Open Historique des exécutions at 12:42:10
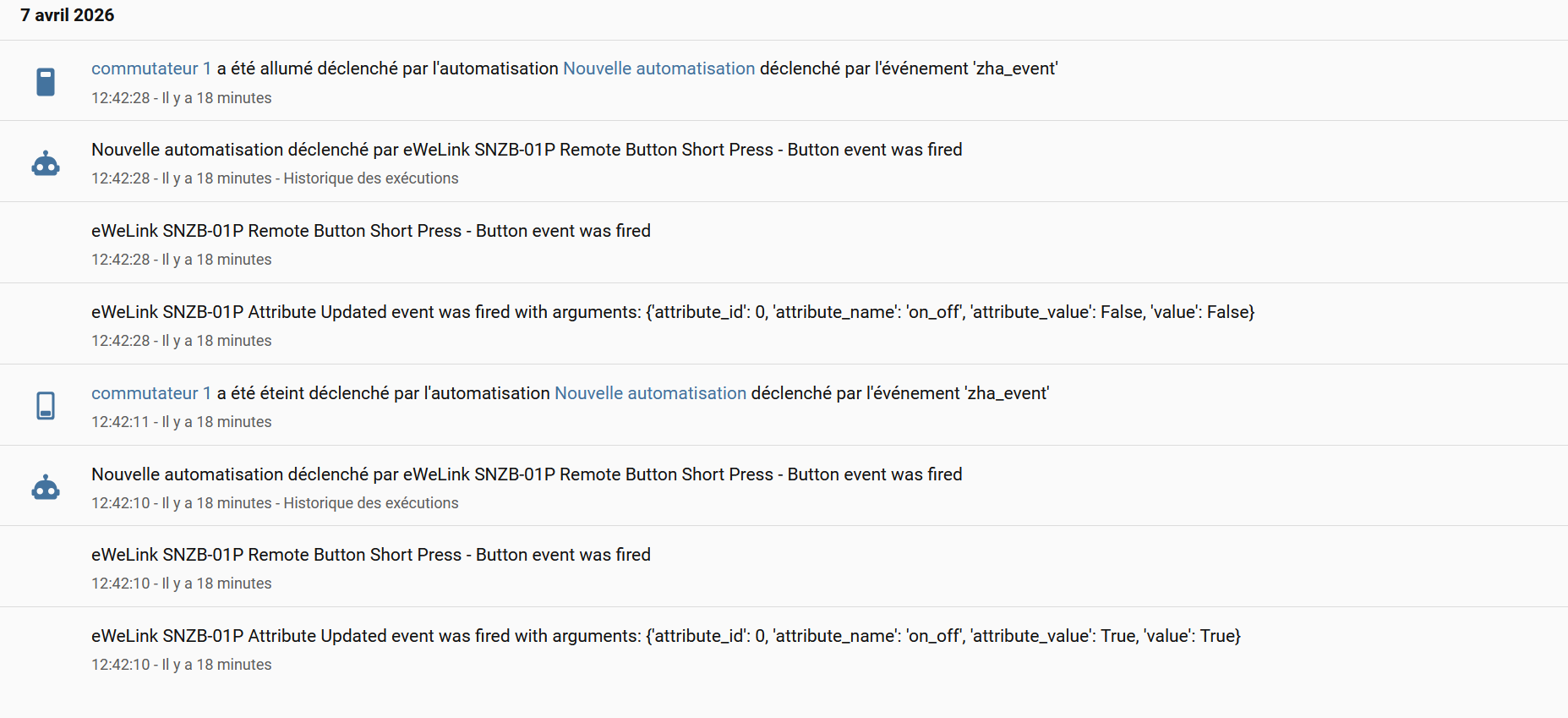1568x718 pixels. tap(370, 503)
